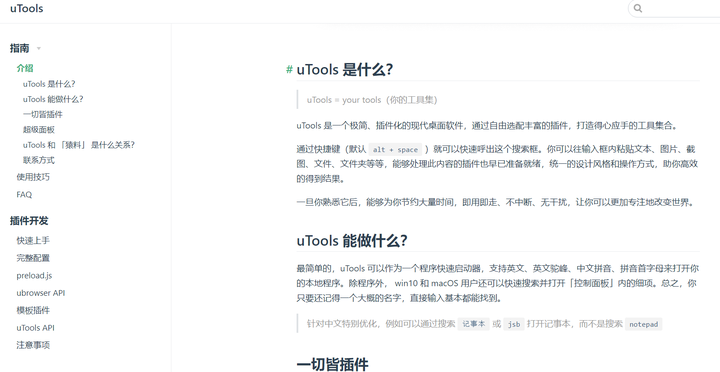This screenshot has width=720, height=372.
Task: Click paragraph starting 一旦你熟悉它后
Action: 497,202
